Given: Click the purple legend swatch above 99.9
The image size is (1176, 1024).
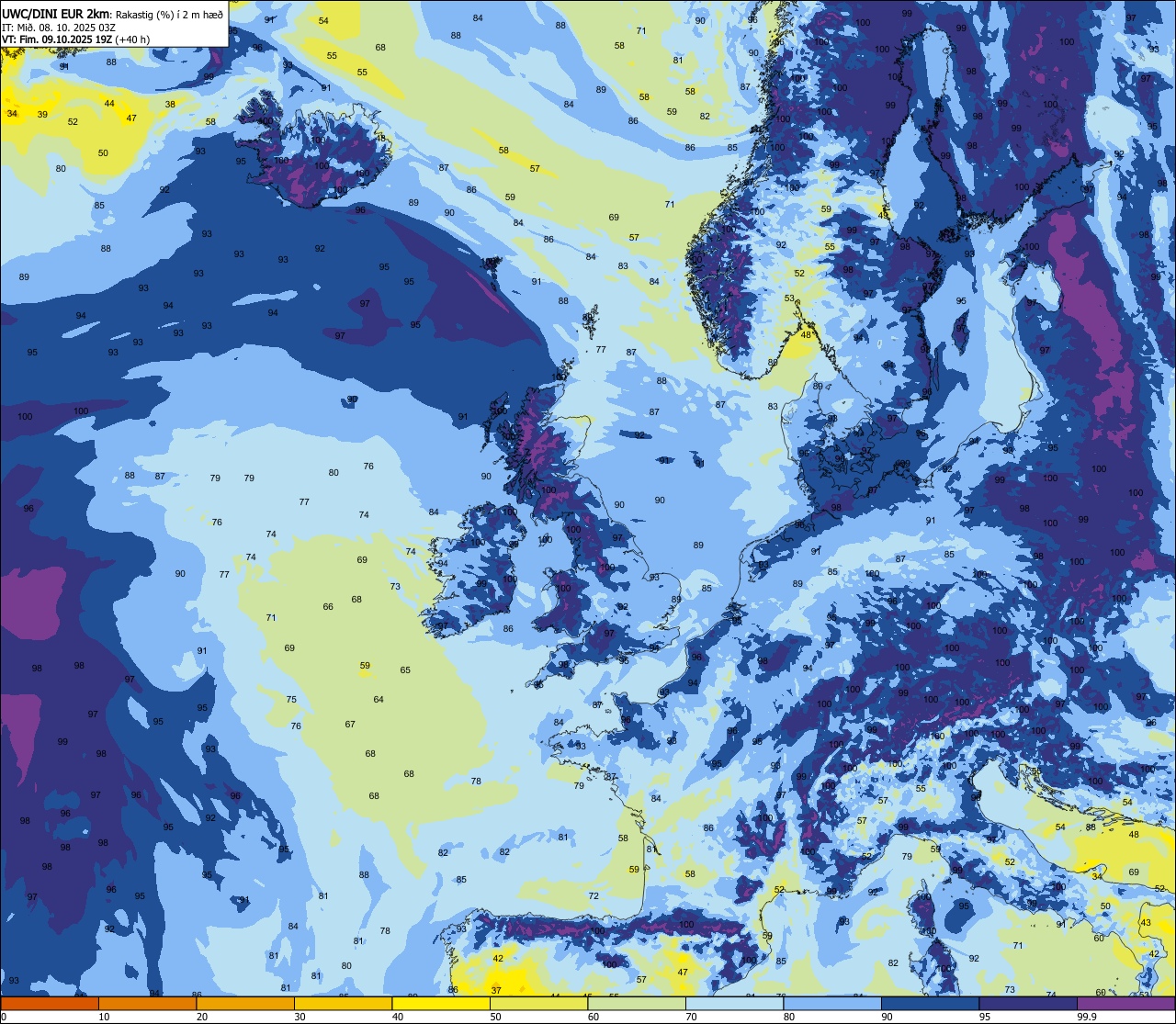Looking at the screenshot, I should [x=1125, y=1004].
